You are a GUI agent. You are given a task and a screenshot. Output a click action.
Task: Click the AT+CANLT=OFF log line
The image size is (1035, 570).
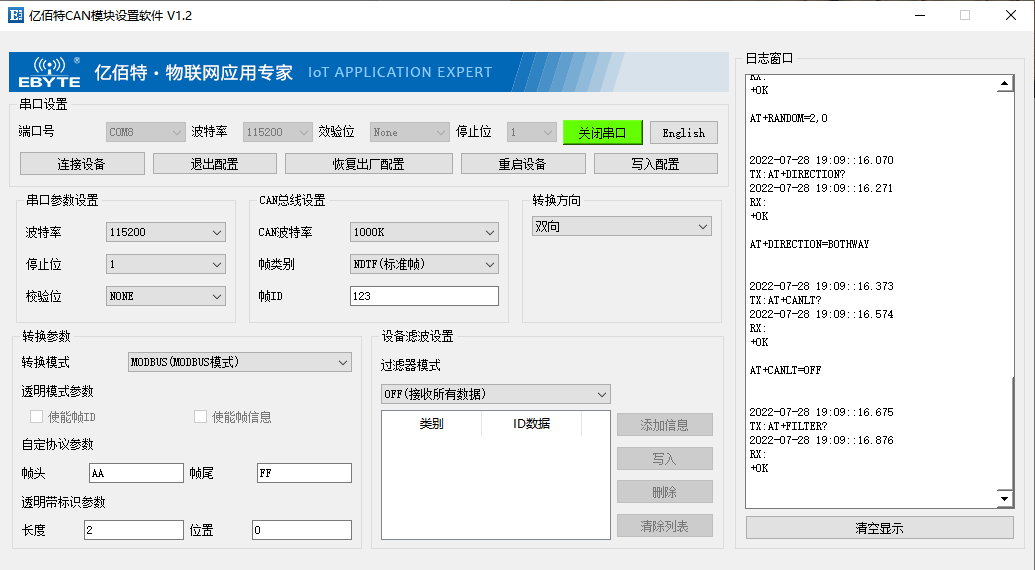pos(785,370)
